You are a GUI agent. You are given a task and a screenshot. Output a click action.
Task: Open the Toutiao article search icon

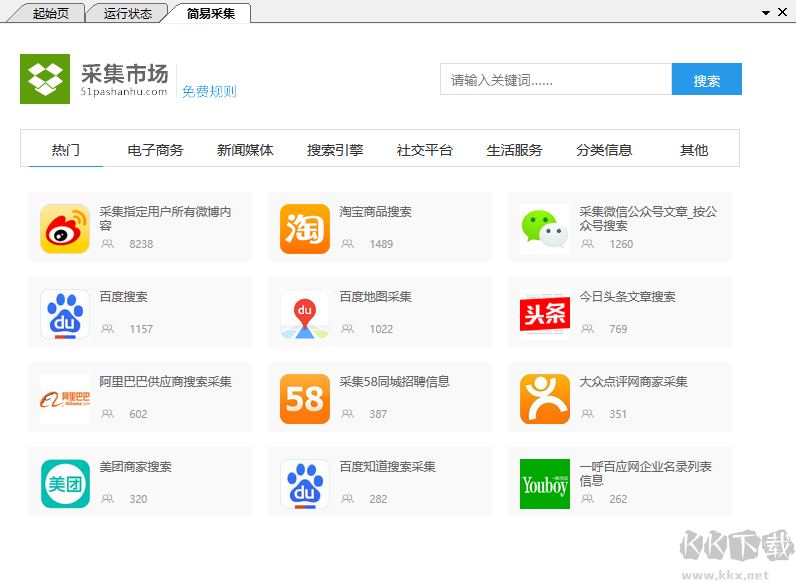pyautogui.click(x=545, y=314)
